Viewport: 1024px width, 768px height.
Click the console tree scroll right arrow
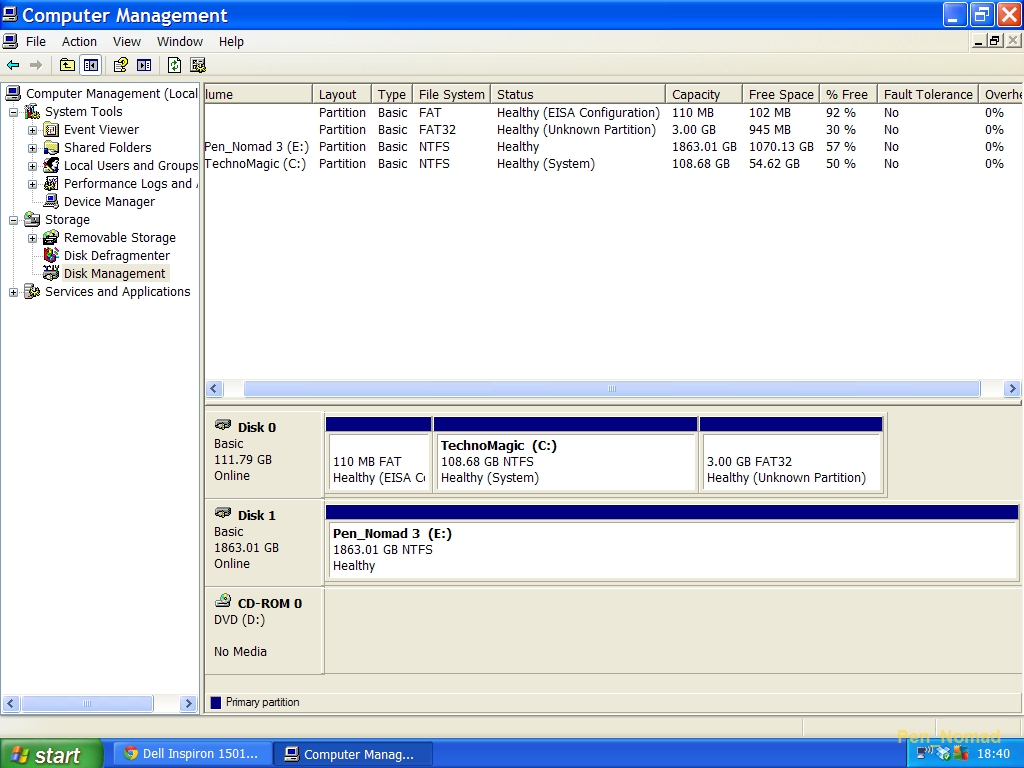coord(188,703)
